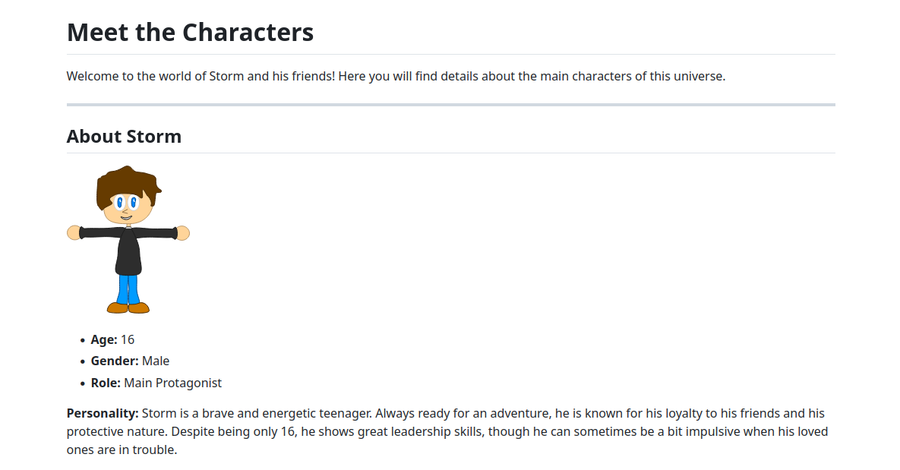Click the bold "Age:" label
This screenshot has width=900, height=470.
coord(104,340)
